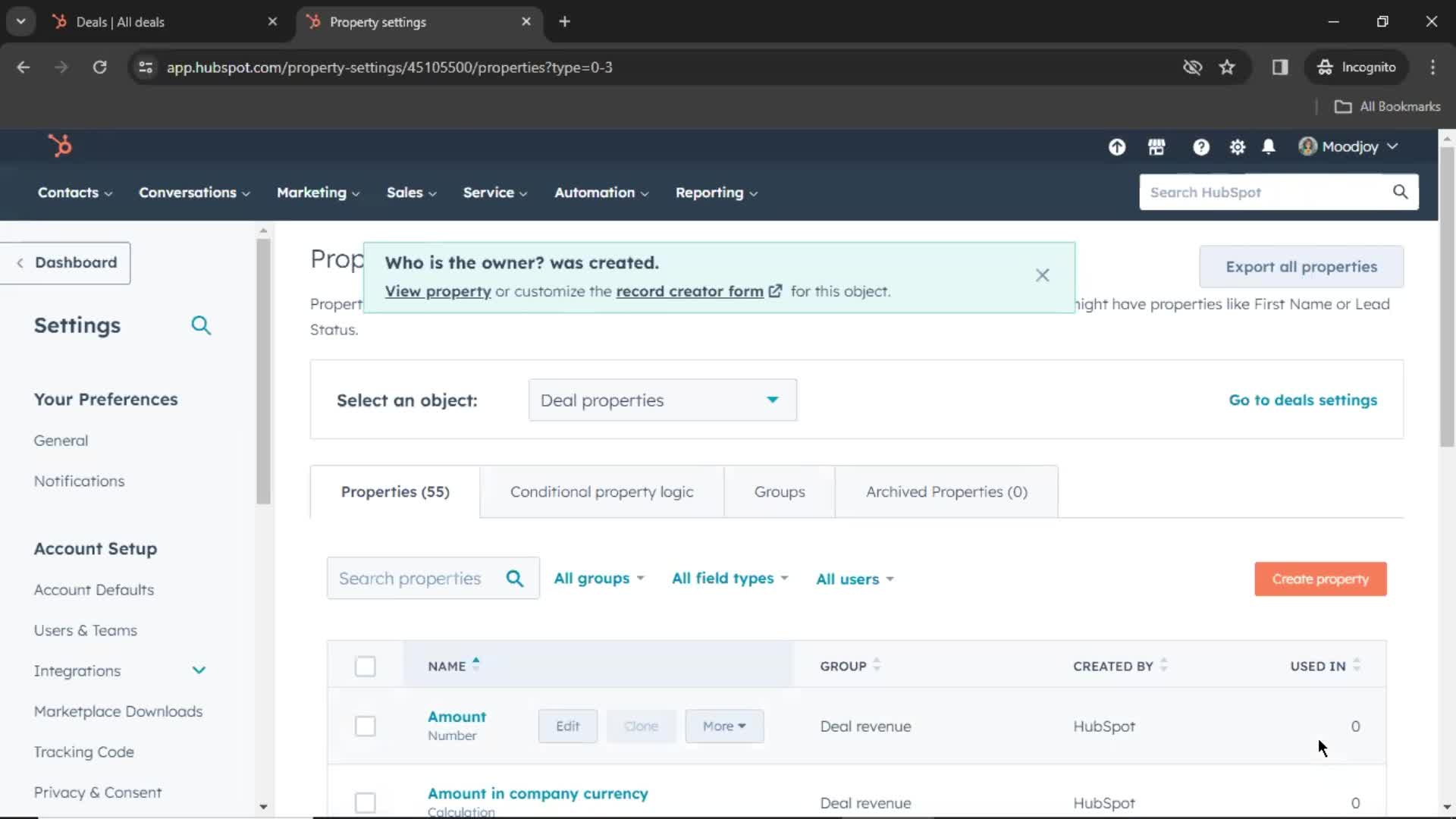Sort by the CREATED BY column
This screenshot has width=1456, height=819.
(1120, 665)
